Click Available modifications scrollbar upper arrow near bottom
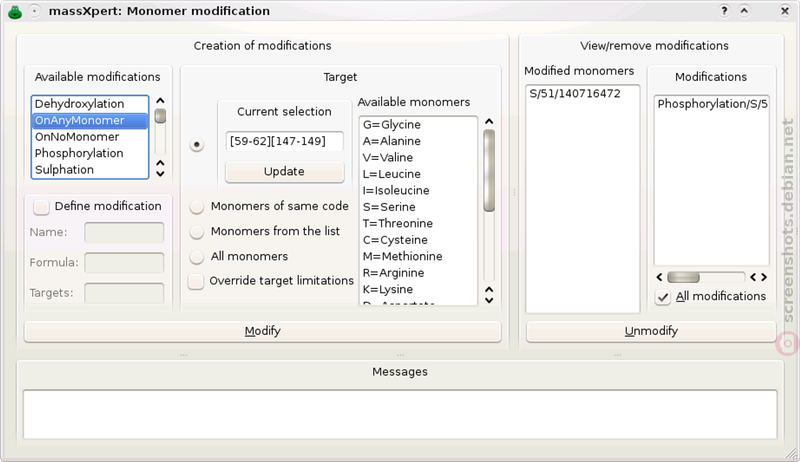The height and width of the screenshot is (462, 800). (x=160, y=163)
